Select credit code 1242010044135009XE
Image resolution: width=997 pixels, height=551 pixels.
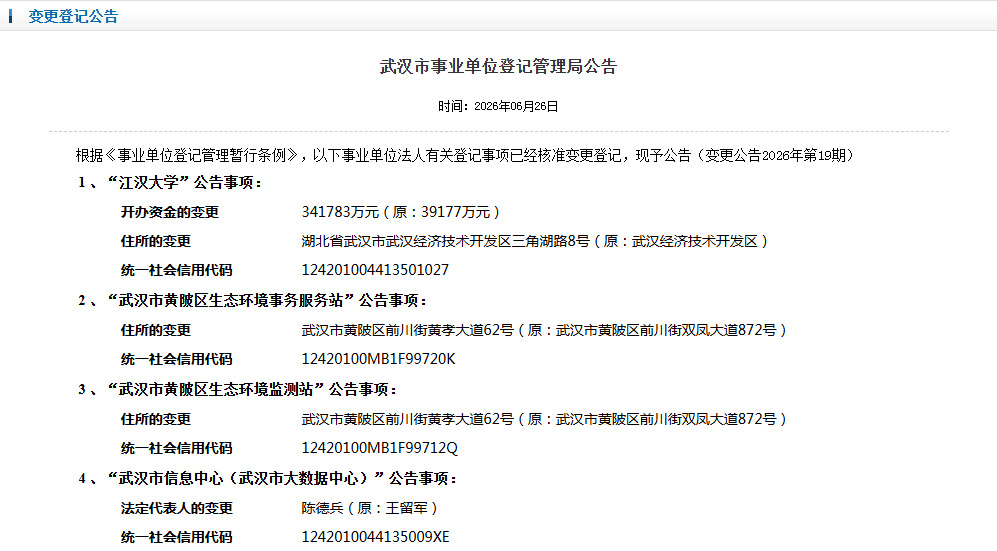pyautogui.click(x=375, y=537)
